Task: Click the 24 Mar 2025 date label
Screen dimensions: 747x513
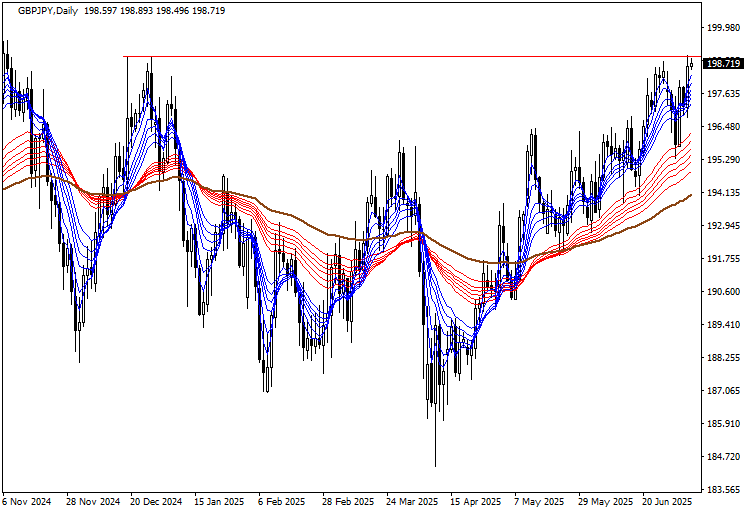Action: coord(412,502)
